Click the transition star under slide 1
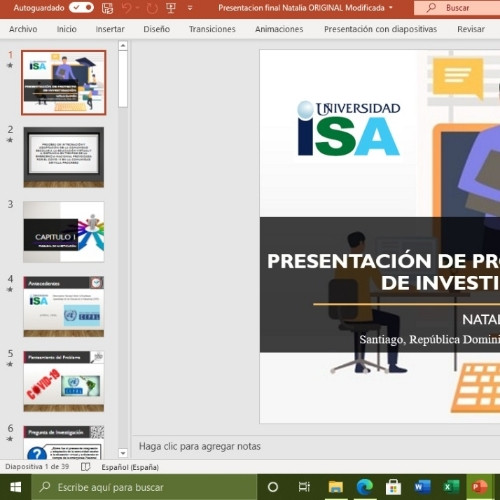 coord(10,65)
